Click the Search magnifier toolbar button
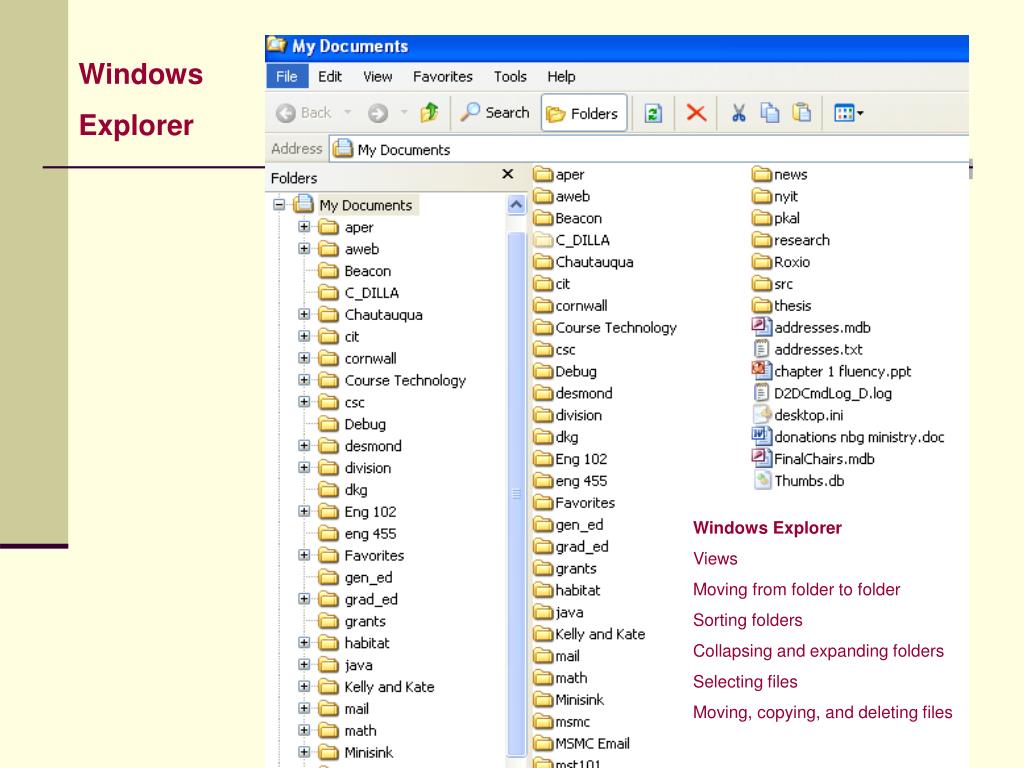1024x768 pixels. tap(495, 112)
